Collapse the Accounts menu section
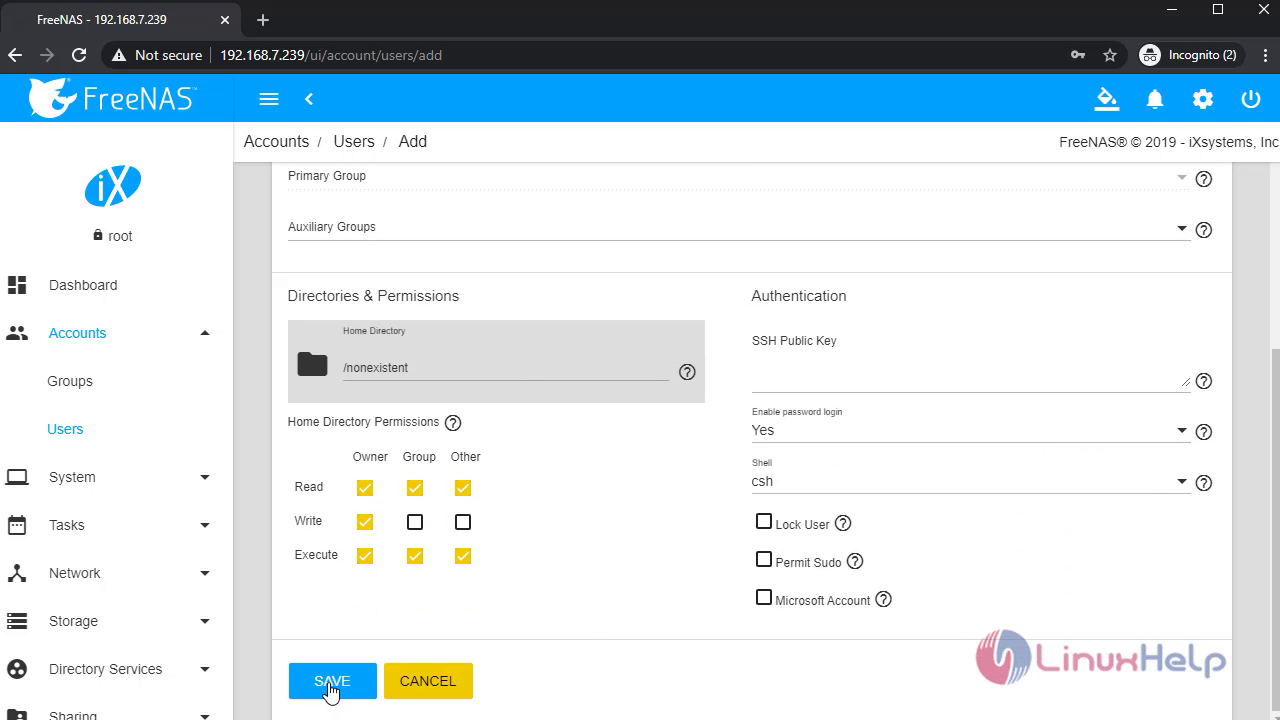The width and height of the screenshot is (1280, 720). click(x=116, y=333)
